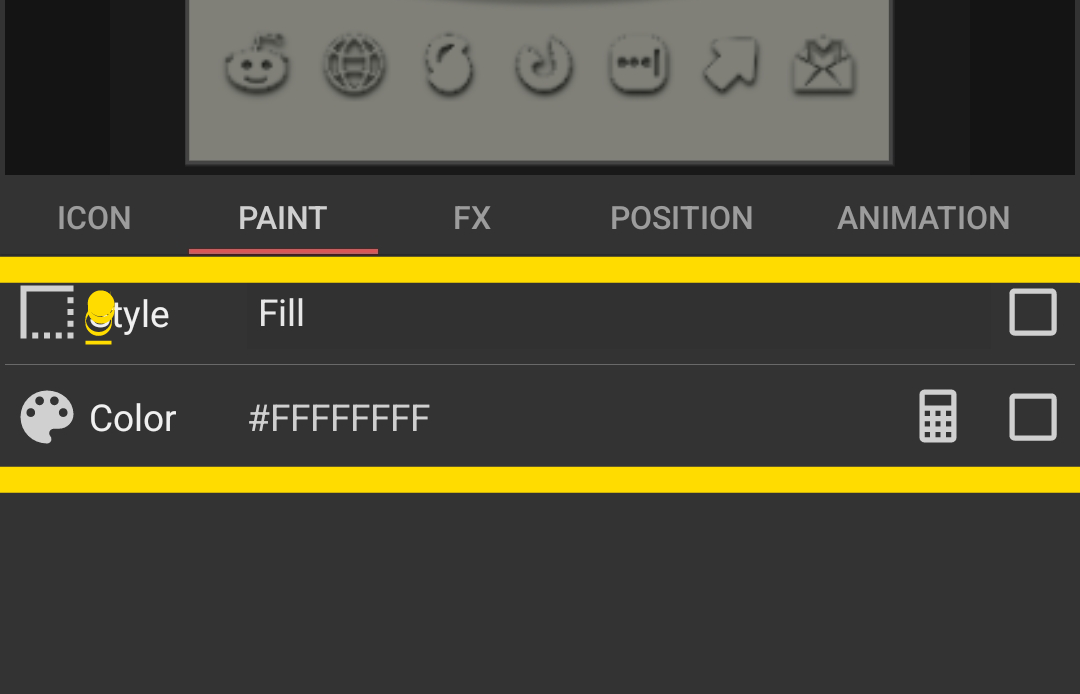Select the PAINT tab
Screen dimensions: 1080x694
click(283, 218)
